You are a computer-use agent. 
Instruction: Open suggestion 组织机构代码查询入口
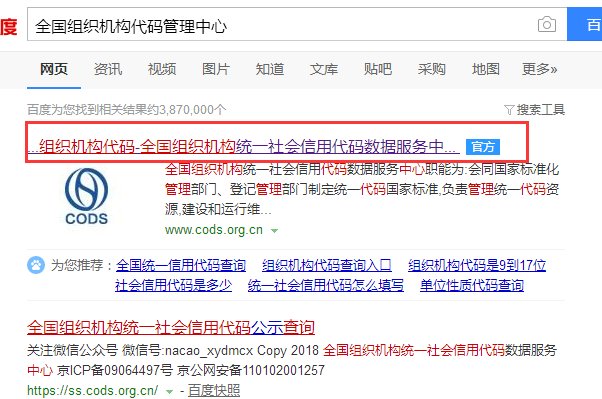[327, 265]
